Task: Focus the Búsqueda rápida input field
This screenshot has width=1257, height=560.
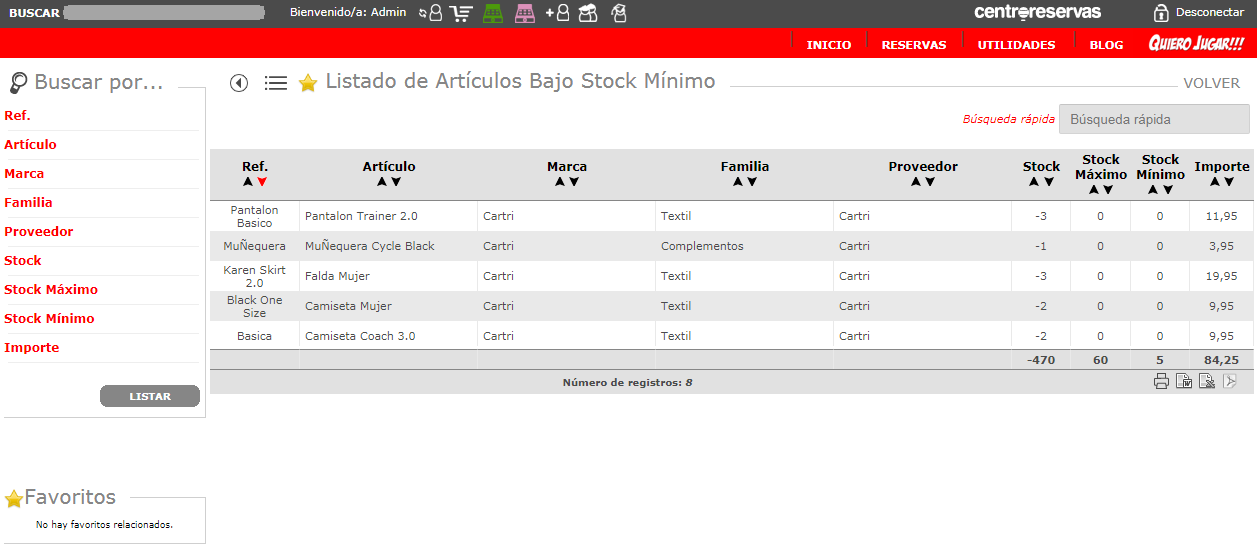Action: click(1154, 119)
